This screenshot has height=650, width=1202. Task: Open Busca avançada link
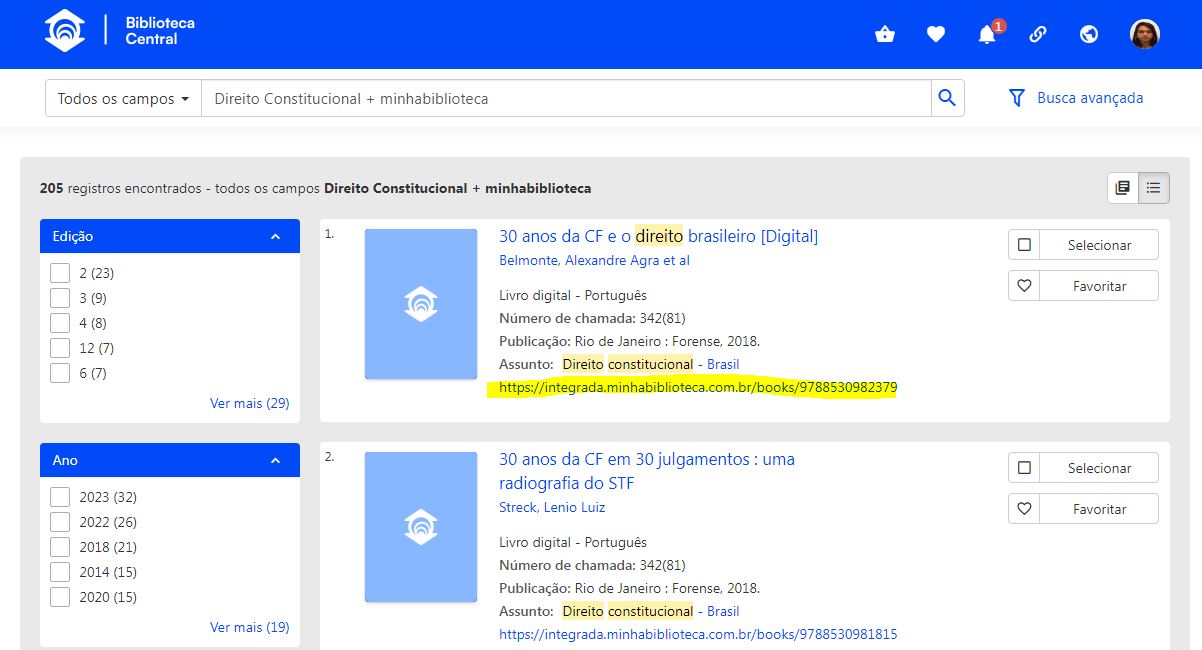coord(1090,98)
